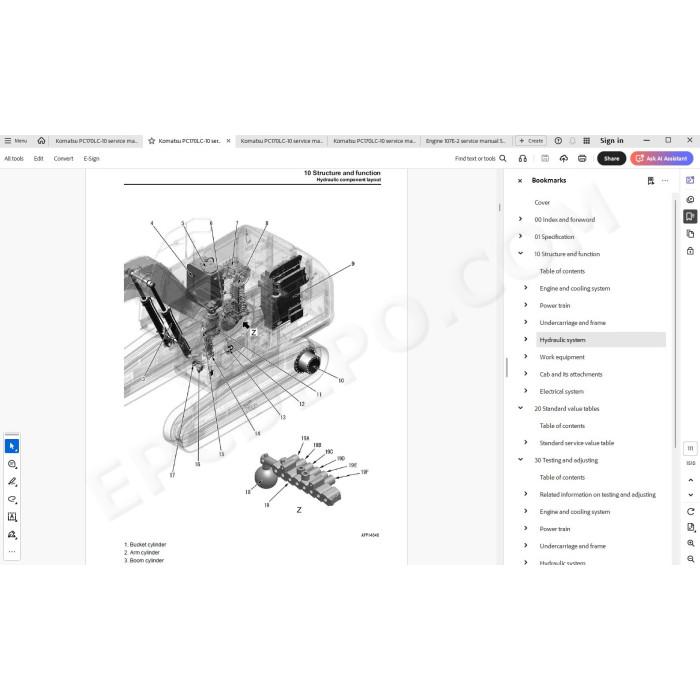The width and height of the screenshot is (700, 700).
Task: Click the Sign in button
Action: pyautogui.click(x=612, y=141)
